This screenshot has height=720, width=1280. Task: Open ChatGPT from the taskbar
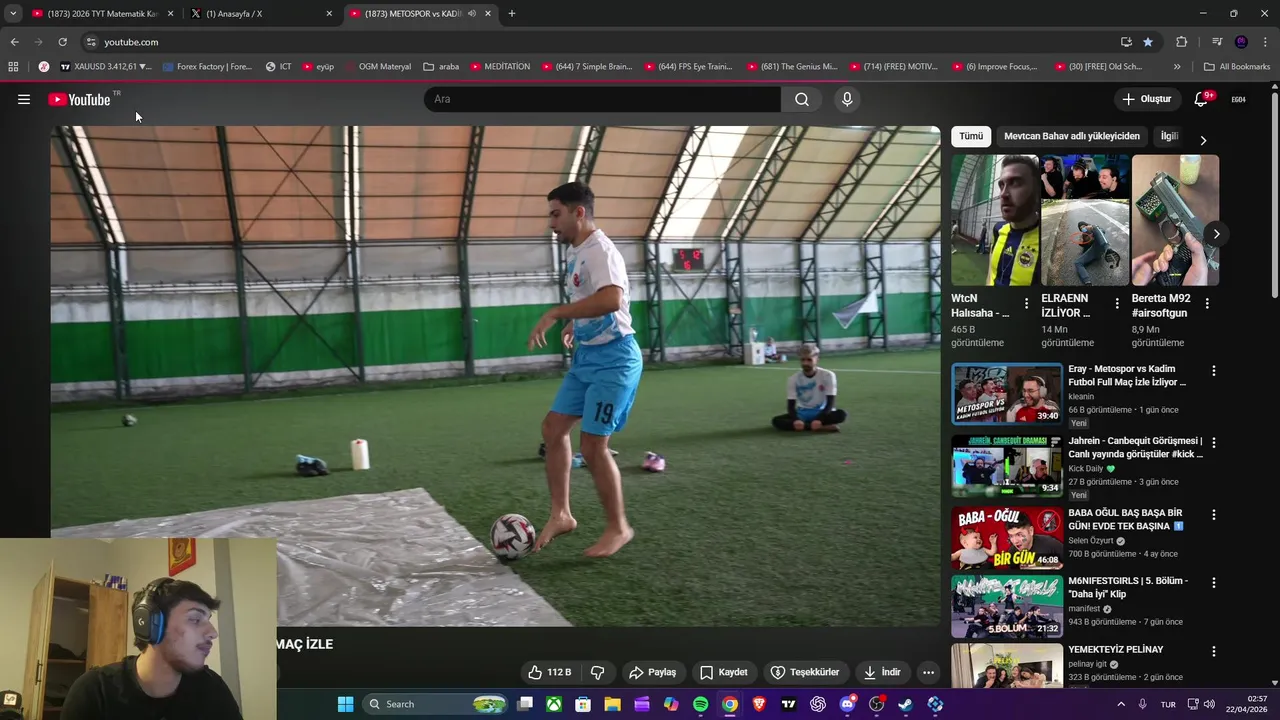pyautogui.click(x=818, y=704)
